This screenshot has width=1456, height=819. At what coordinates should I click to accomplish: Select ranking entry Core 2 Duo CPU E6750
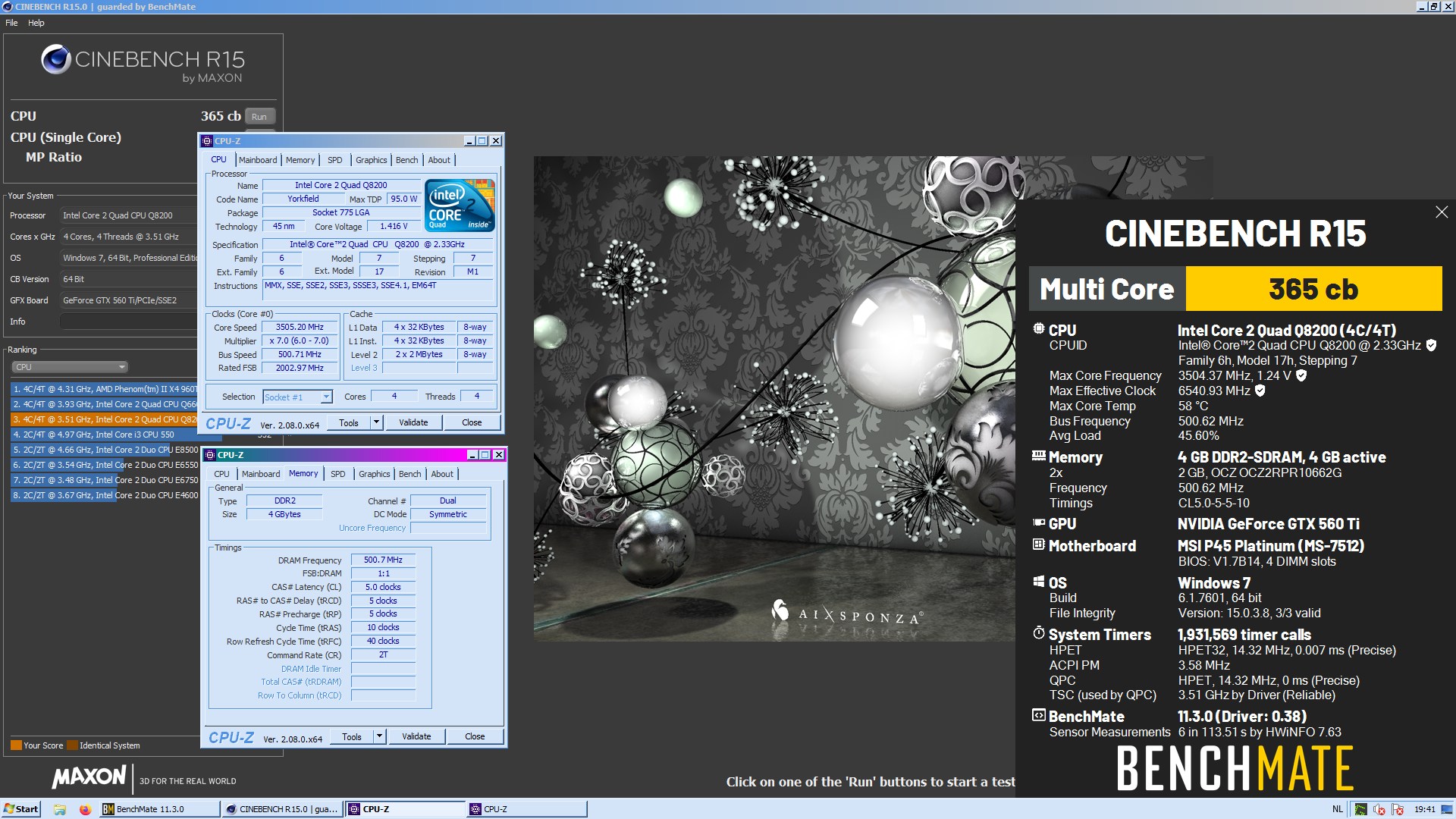(105, 480)
